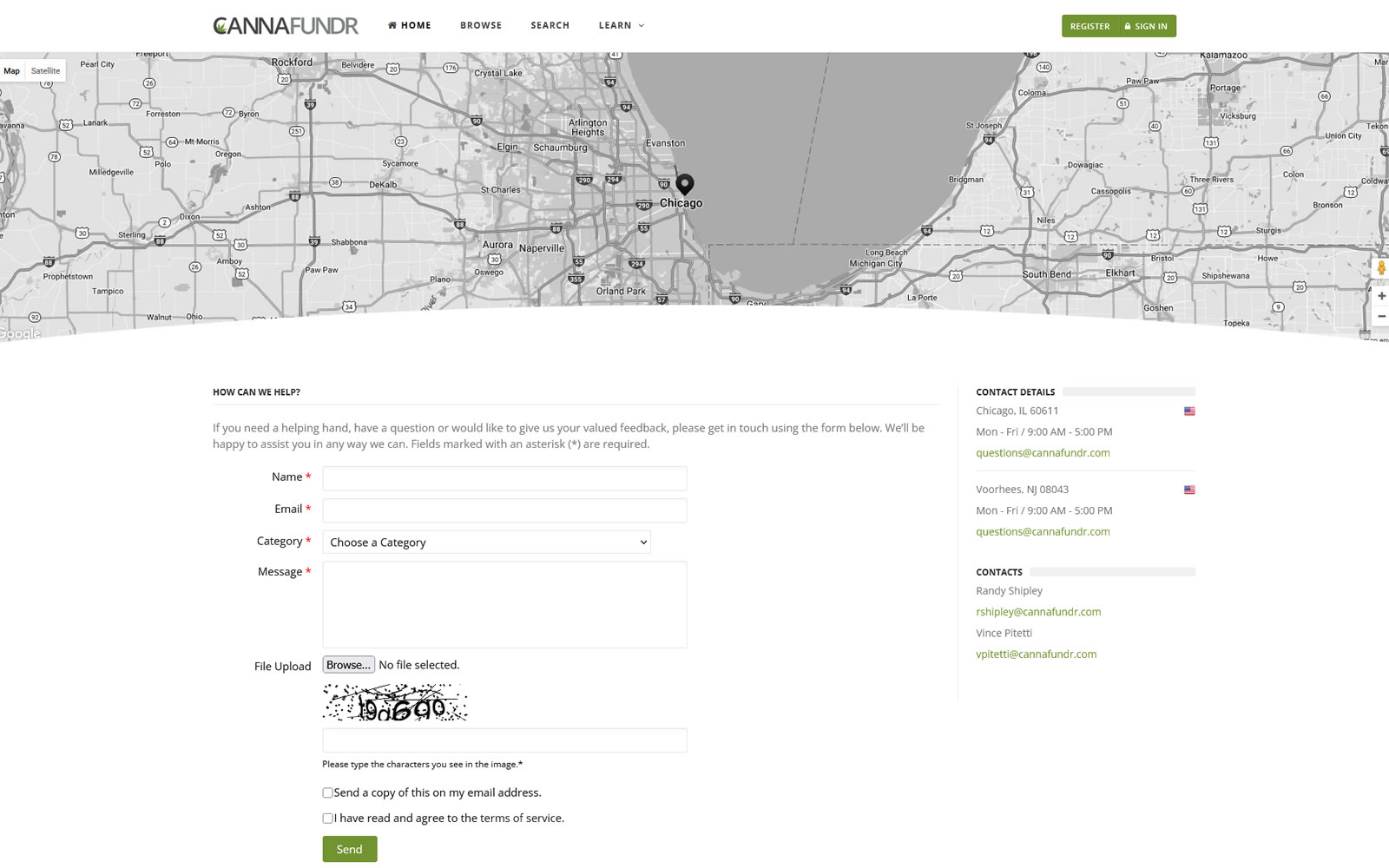Click Naperville label on the map
Screen dimensions: 1389x868
tap(542, 248)
